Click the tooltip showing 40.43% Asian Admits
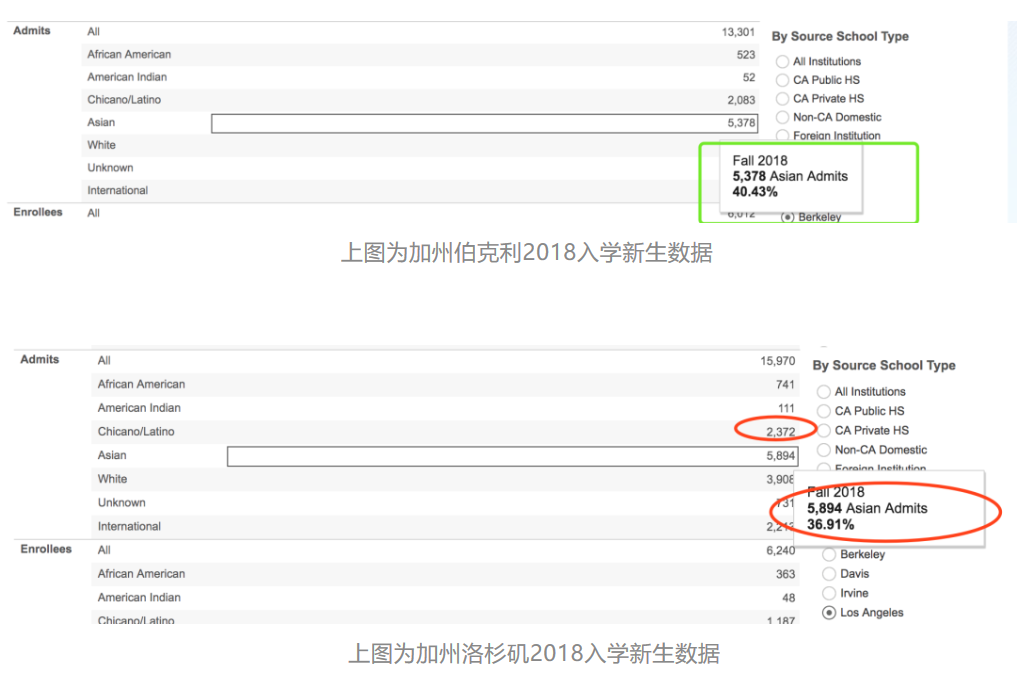The image size is (1026, 675). coord(789,177)
